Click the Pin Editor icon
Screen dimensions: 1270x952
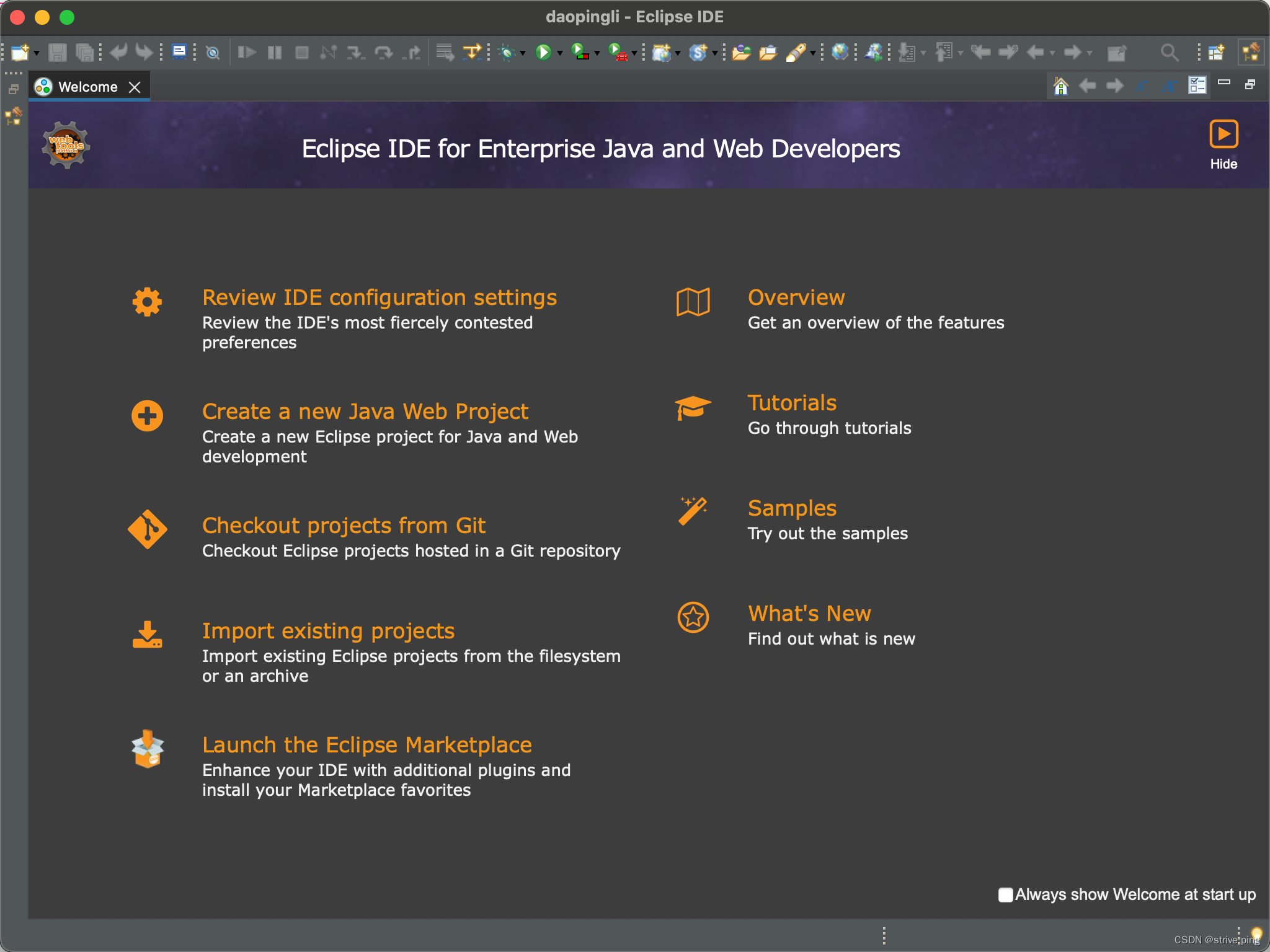(x=1117, y=53)
